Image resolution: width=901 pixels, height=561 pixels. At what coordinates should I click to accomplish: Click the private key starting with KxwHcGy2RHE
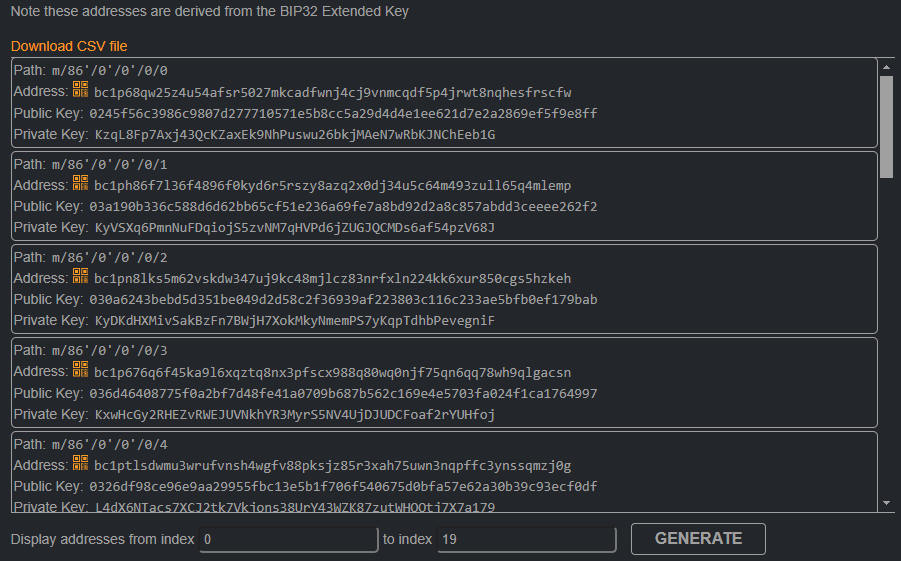[295, 414]
